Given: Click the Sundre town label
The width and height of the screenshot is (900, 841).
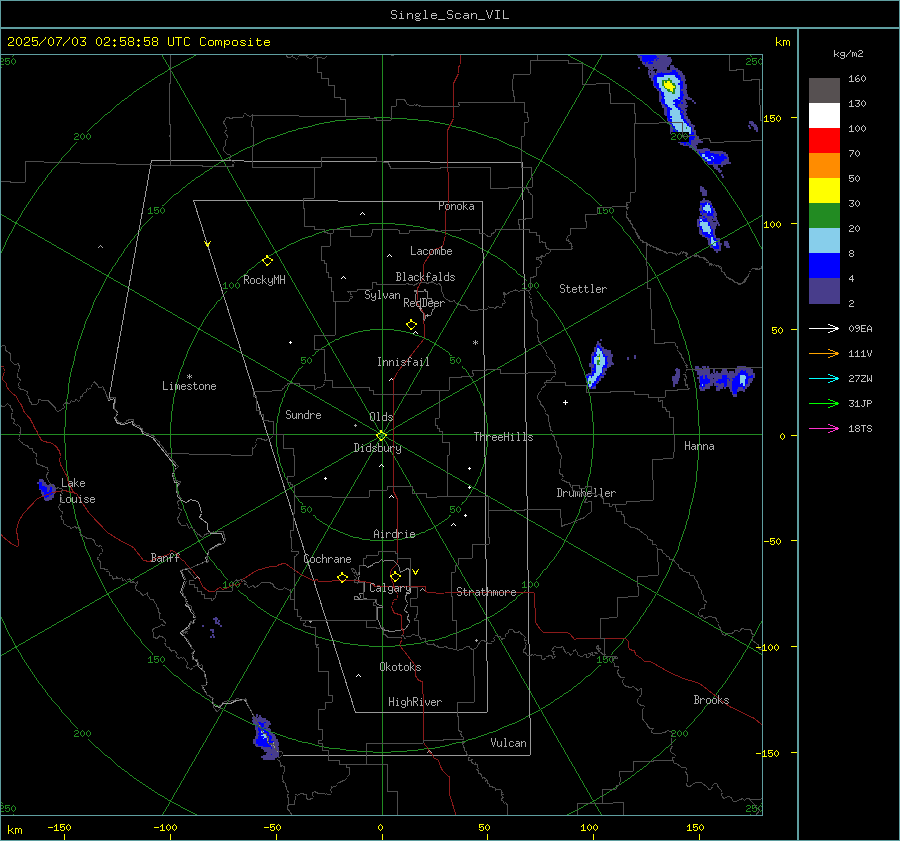Looking at the screenshot, I should click(x=303, y=414).
